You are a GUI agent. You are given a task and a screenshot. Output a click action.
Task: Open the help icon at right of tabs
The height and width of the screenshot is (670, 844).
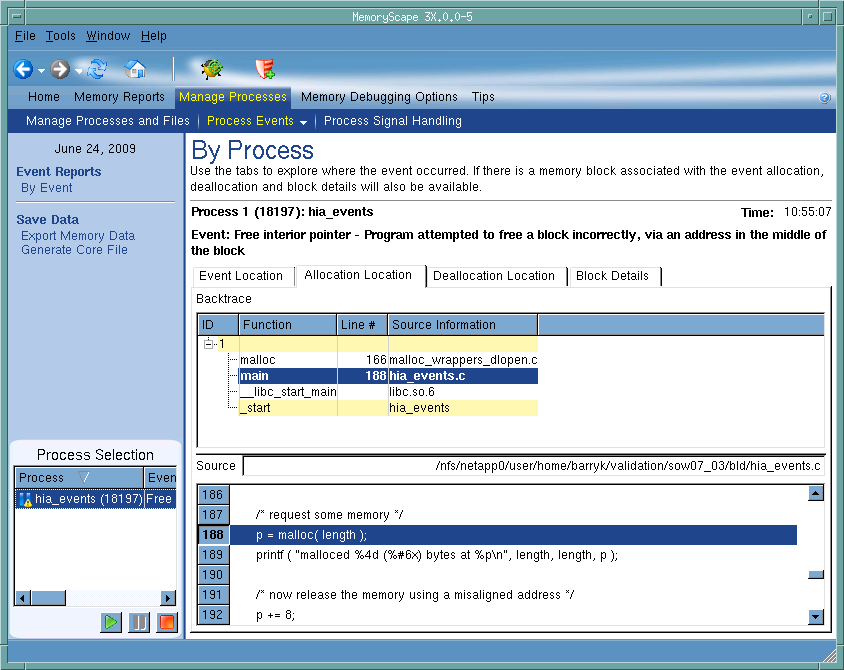tap(824, 98)
